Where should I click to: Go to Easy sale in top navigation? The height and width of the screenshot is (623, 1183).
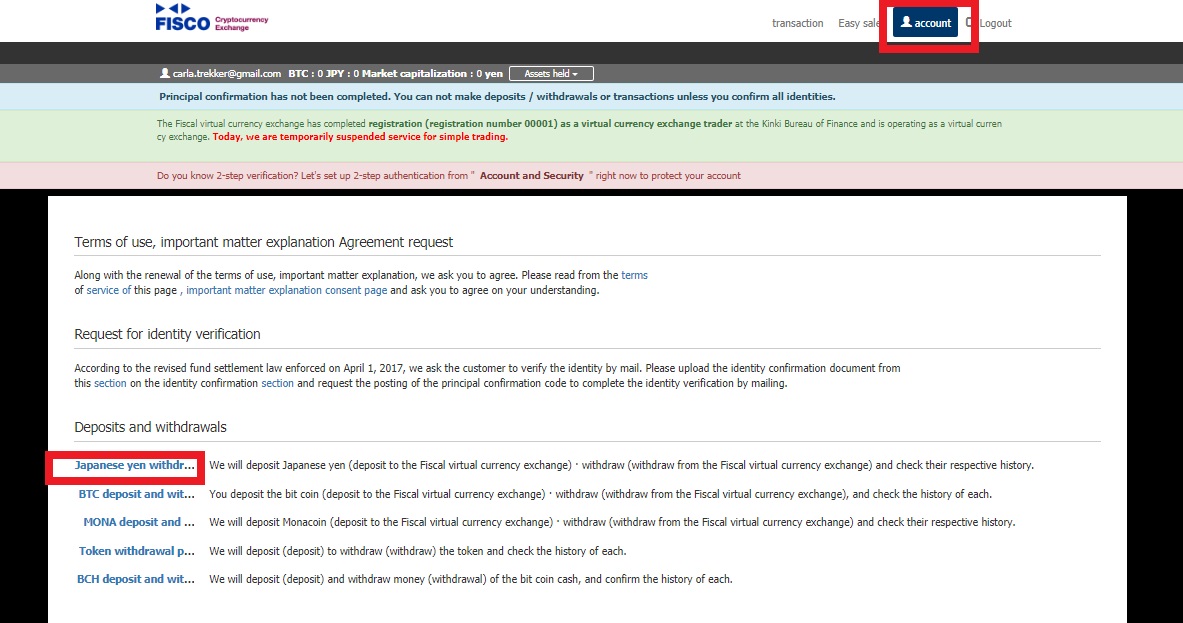pyautogui.click(x=859, y=23)
